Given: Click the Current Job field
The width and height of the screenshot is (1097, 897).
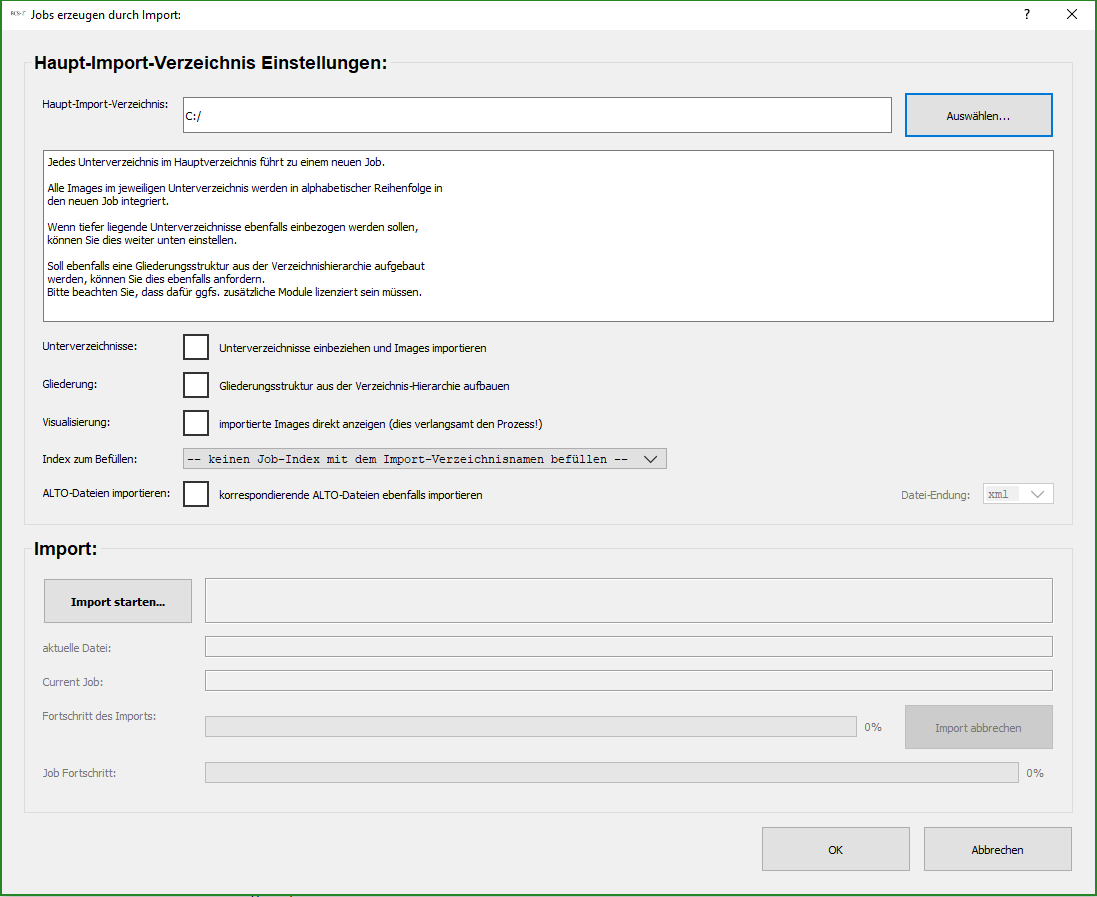Looking at the screenshot, I should (628, 680).
